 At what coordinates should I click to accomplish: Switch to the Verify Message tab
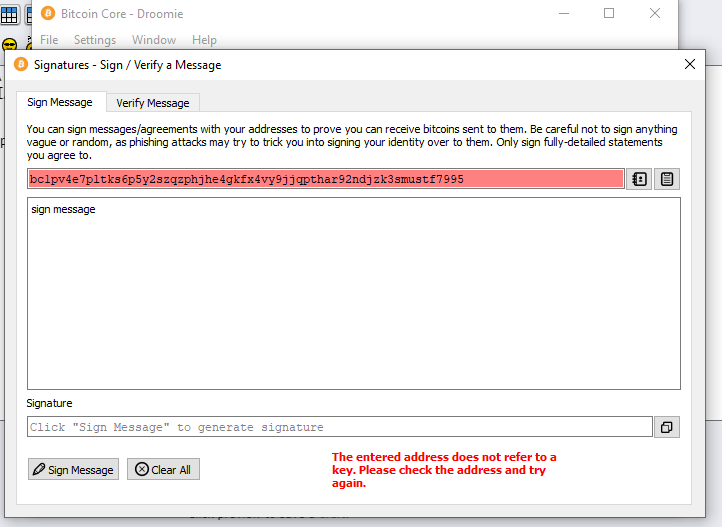point(152,103)
